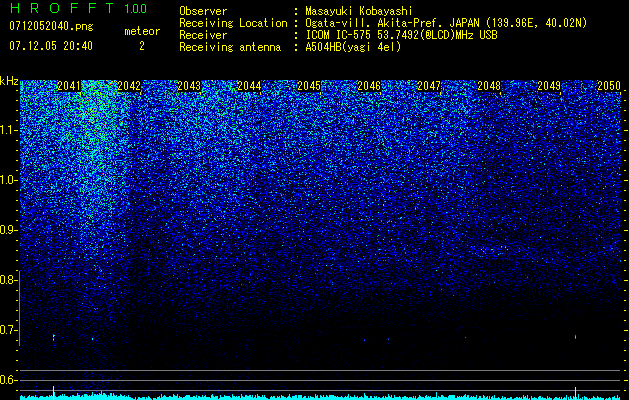Click the 0.6 kHz axis label
The height and width of the screenshot is (400, 629).
(7, 380)
